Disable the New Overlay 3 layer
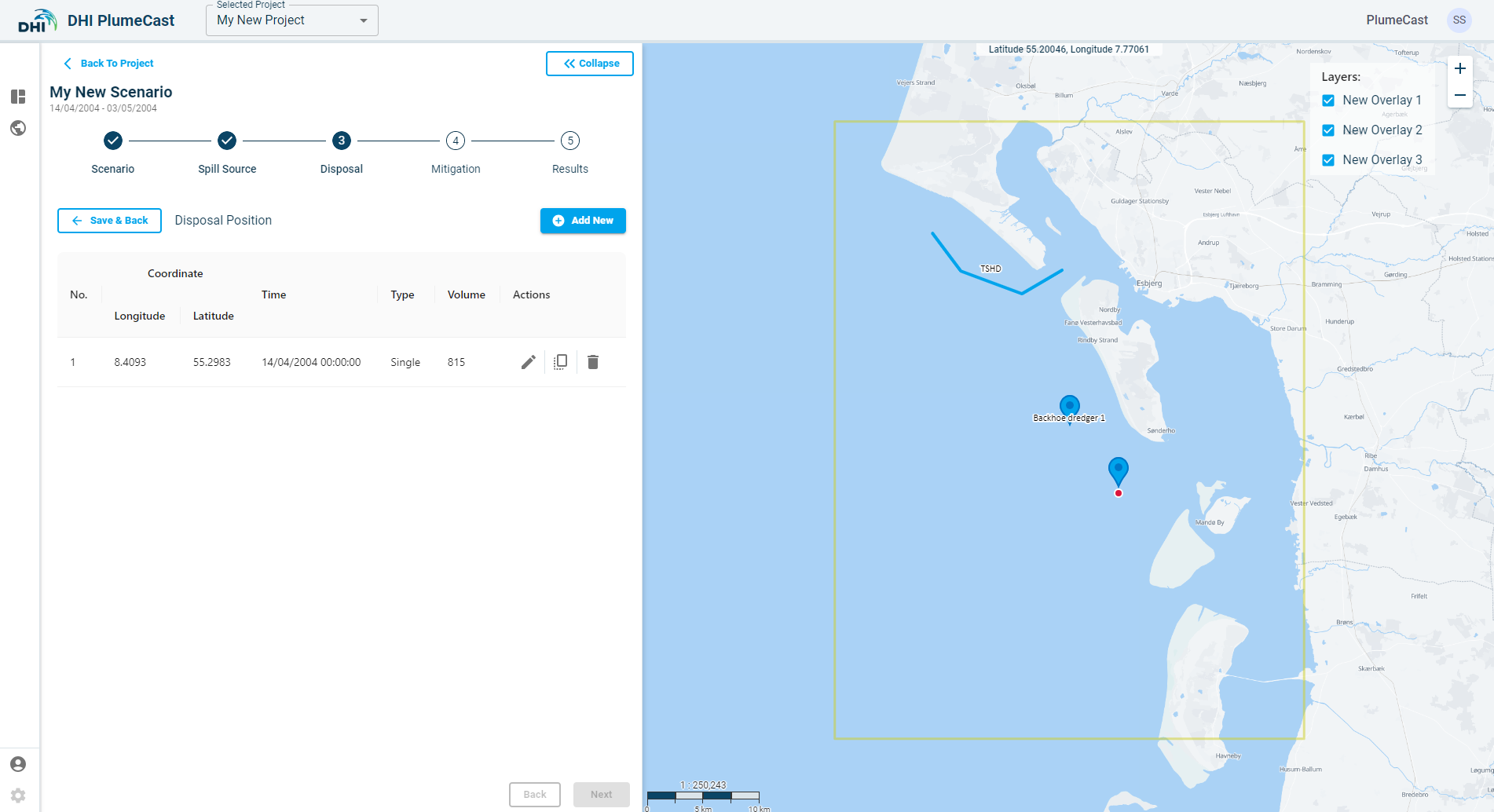Viewport: 1494px width, 812px height. pyautogui.click(x=1328, y=160)
